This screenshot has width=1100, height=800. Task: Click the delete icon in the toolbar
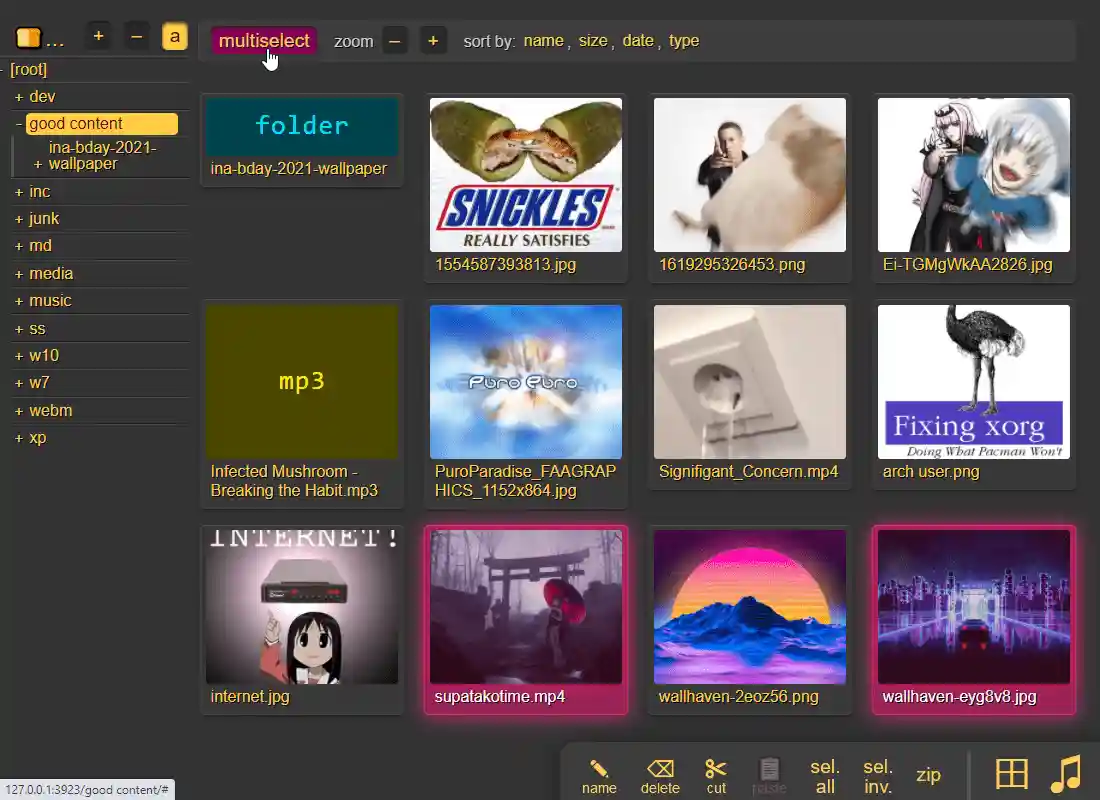[660, 766]
